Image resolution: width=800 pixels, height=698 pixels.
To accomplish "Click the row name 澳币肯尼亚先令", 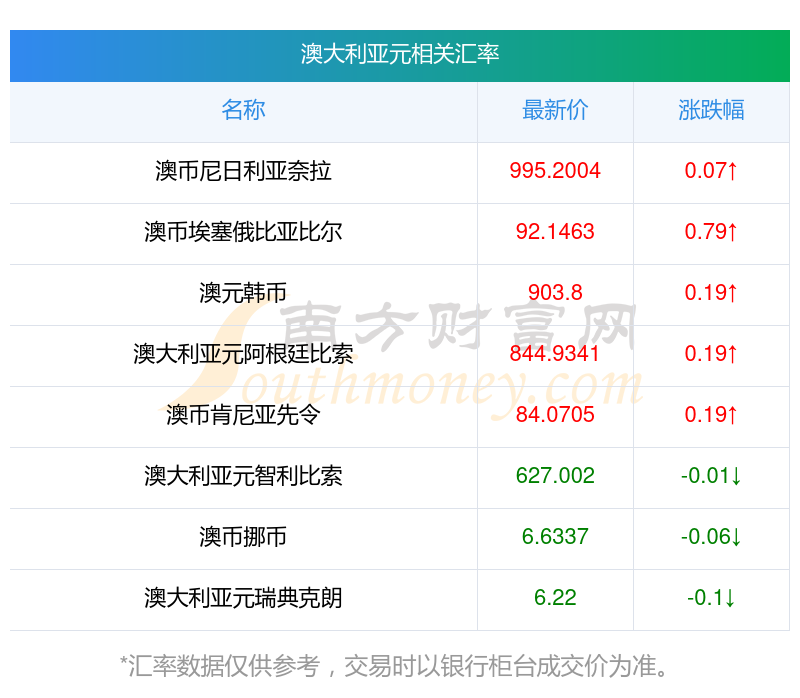I will (243, 415).
